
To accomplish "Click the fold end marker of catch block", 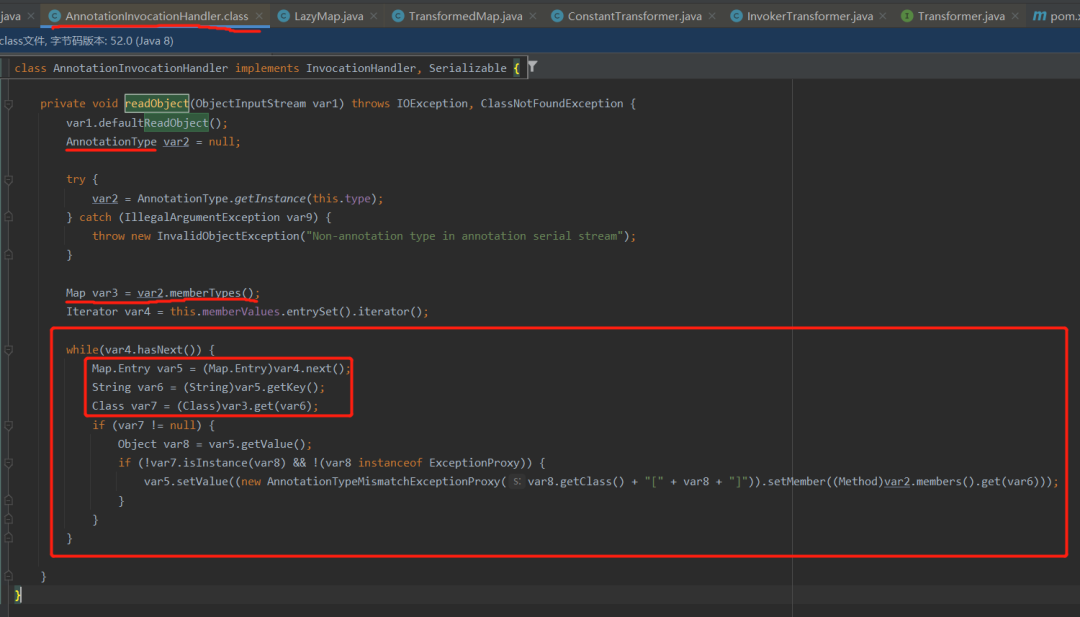I will [x=9, y=255].
